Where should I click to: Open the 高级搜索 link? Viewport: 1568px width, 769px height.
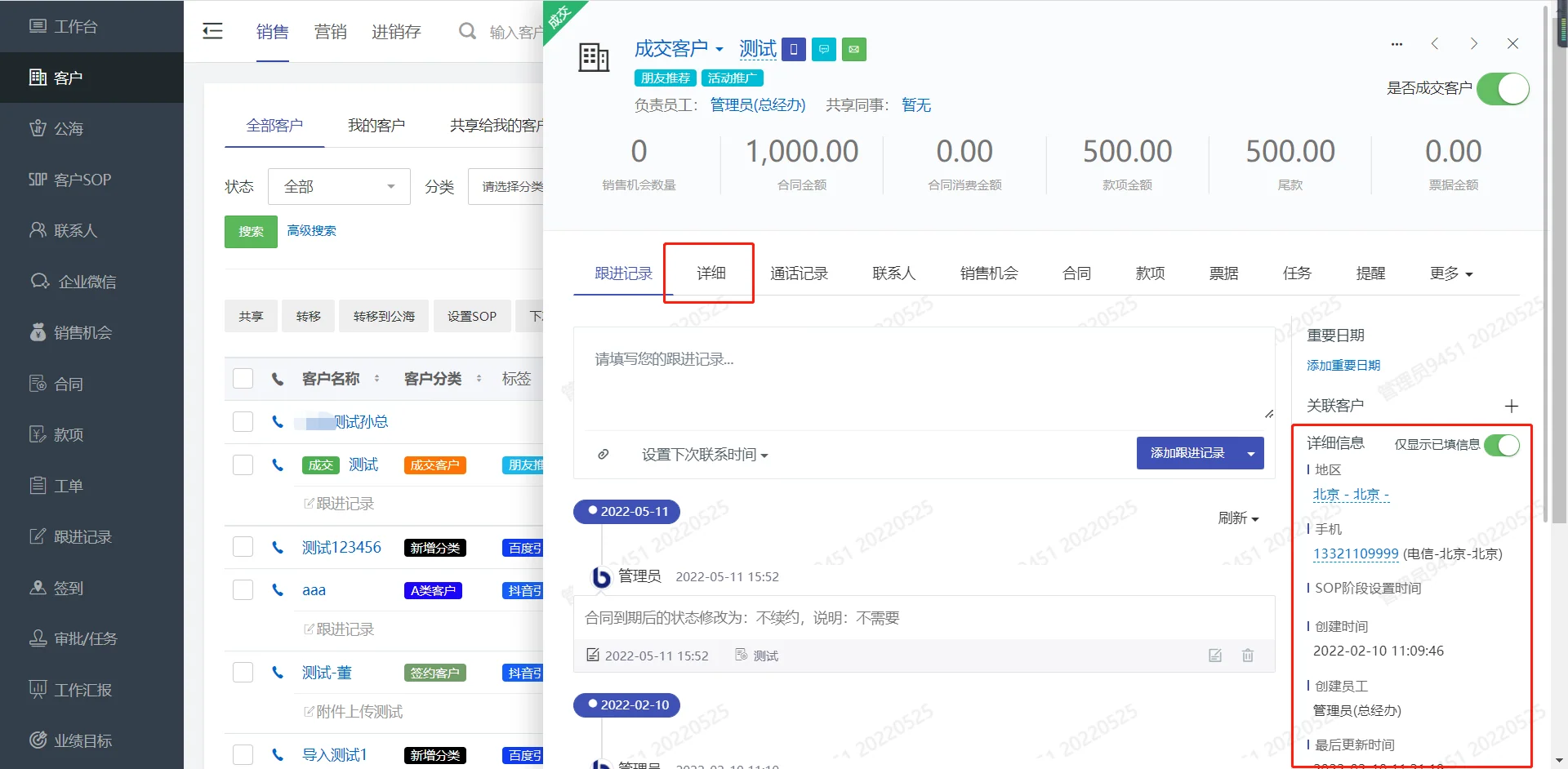click(311, 231)
